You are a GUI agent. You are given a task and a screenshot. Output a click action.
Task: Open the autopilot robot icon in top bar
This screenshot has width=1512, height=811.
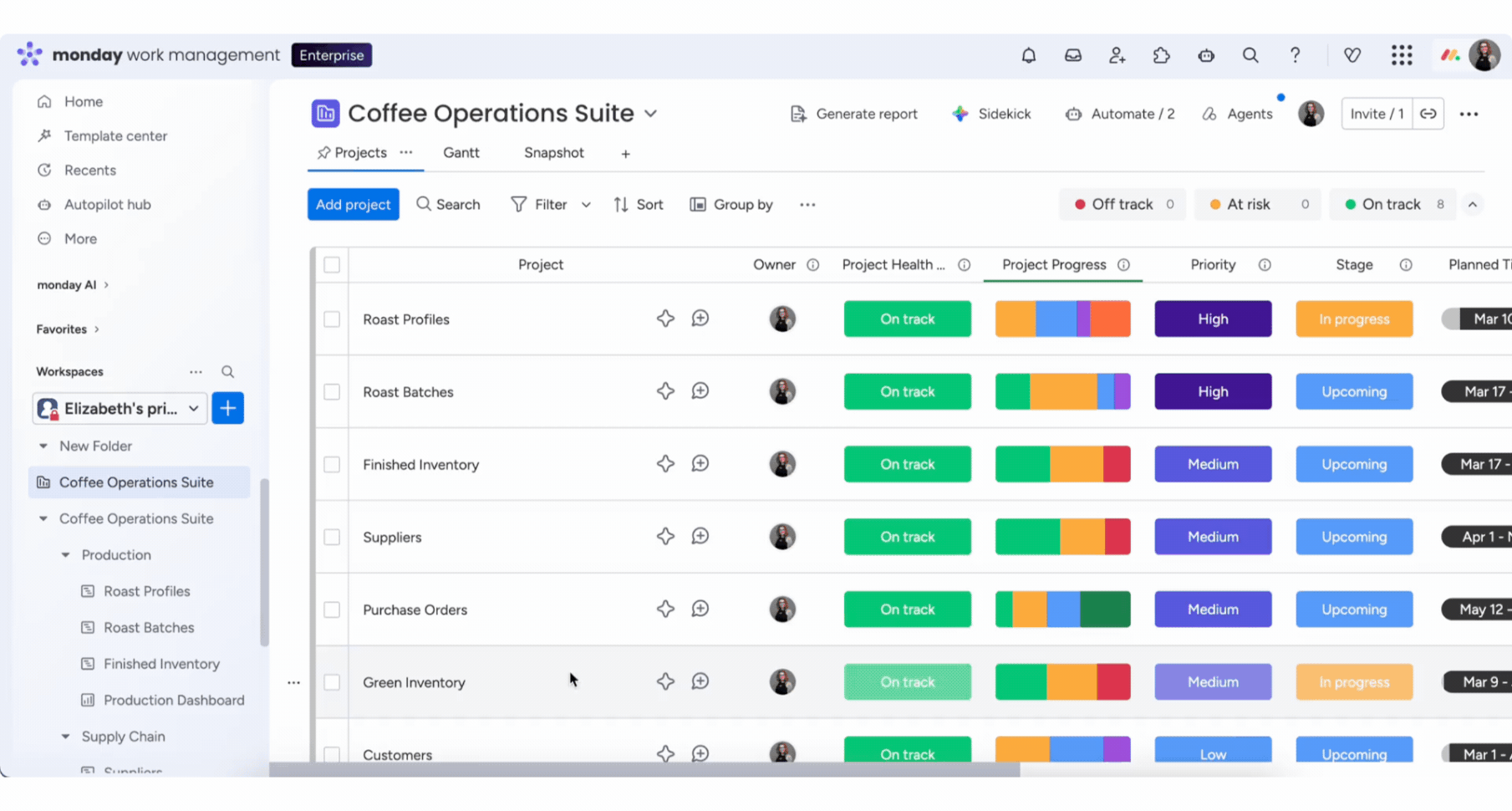tap(1205, 55)
